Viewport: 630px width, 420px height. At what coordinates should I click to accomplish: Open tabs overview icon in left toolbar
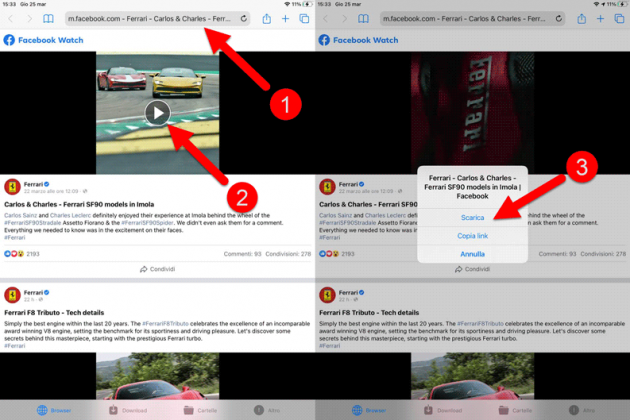tap(304, 18)
